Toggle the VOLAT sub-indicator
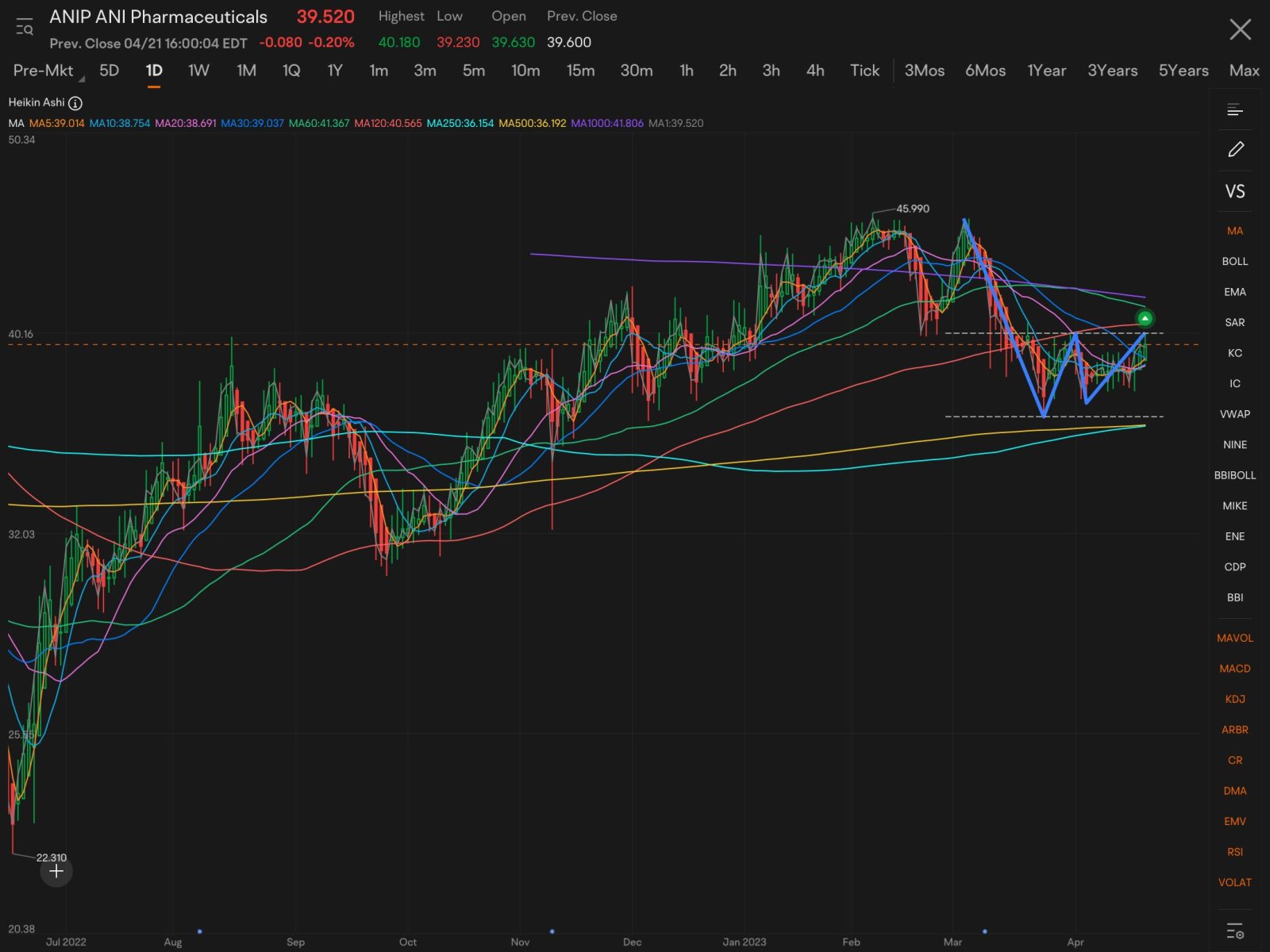The height and width of the screenshot is (952, 1270). click(x=1235, y=882)
